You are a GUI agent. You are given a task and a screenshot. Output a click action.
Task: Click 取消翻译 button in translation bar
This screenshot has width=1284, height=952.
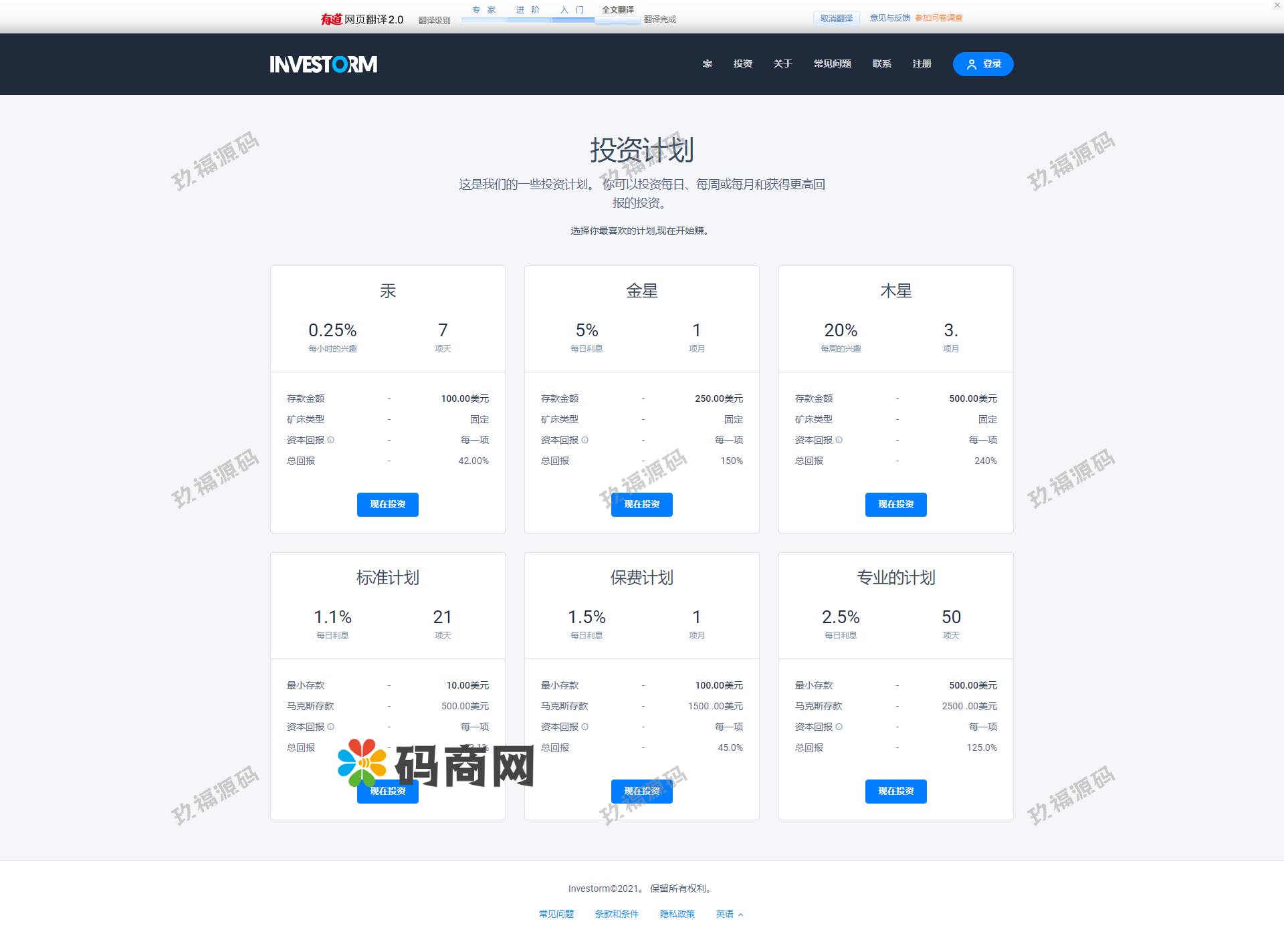836,19
